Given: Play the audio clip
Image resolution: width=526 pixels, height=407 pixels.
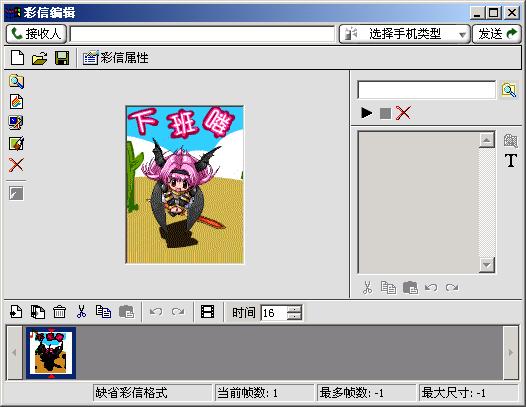Looking at the screenshot, I should pyautogui.click(x=366, y=113).
